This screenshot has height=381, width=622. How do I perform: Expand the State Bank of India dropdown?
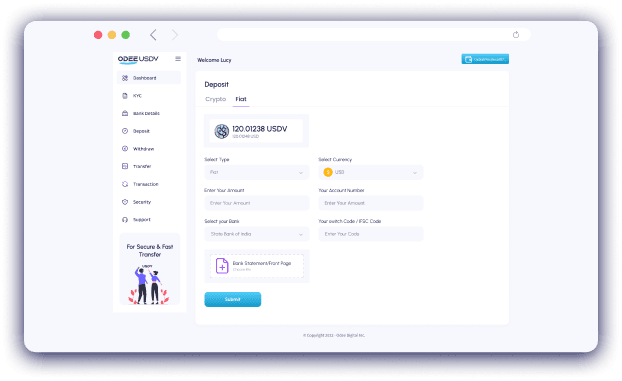257,234
